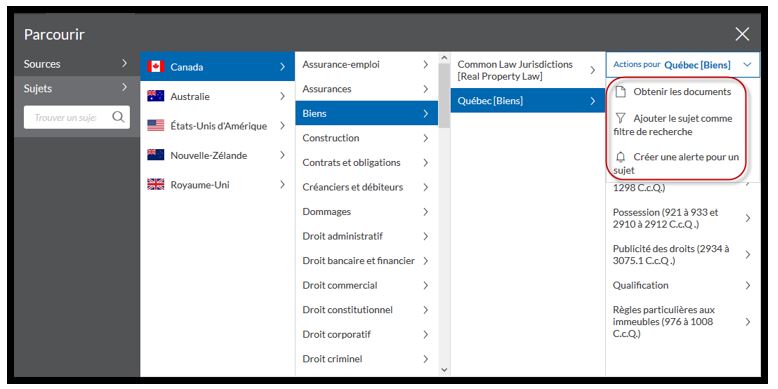Expand the Construction subject chevron
Image resolution: width=778 pixels, height=389 pixels.
(x=426, y=138)
